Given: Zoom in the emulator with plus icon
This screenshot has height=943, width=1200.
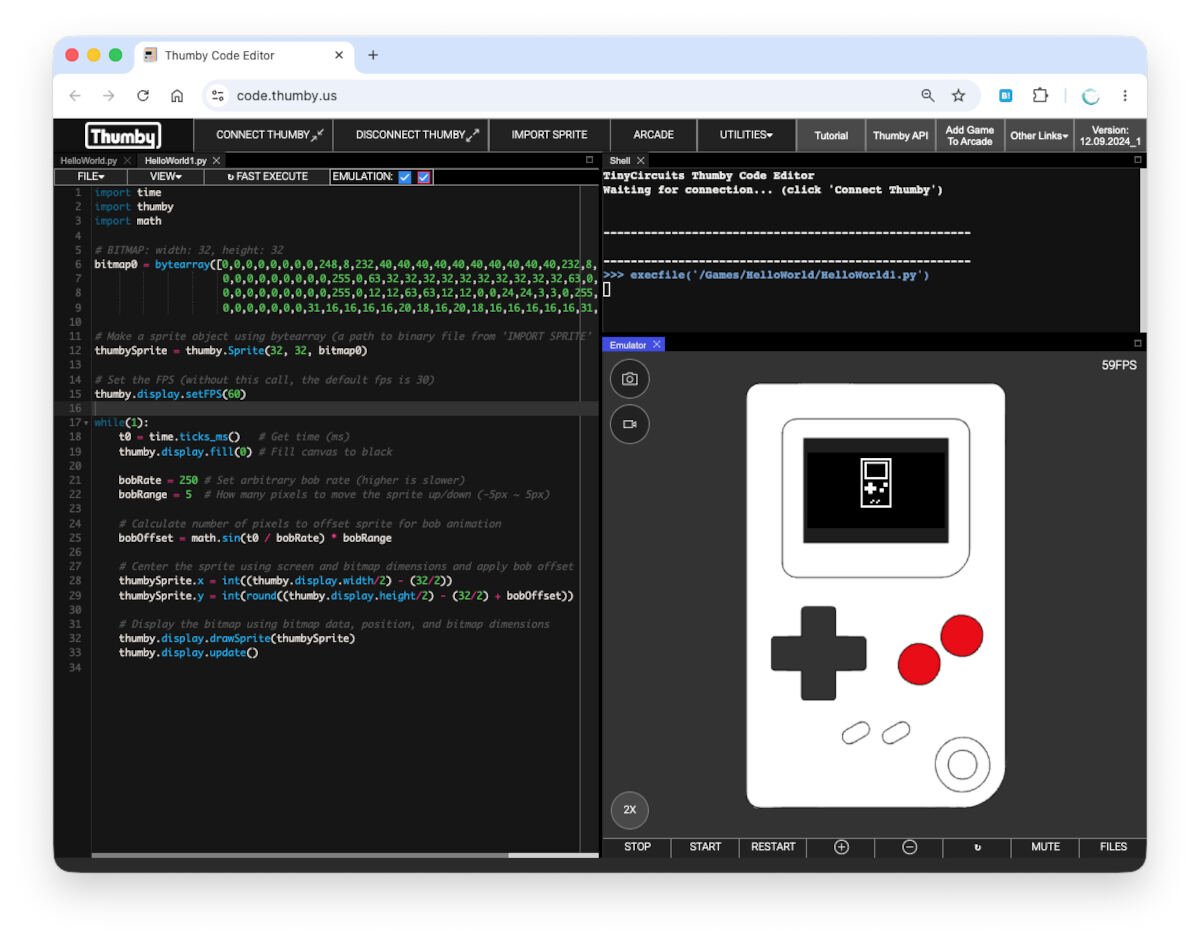Looking at the screenshot, I should coord(841,847).
